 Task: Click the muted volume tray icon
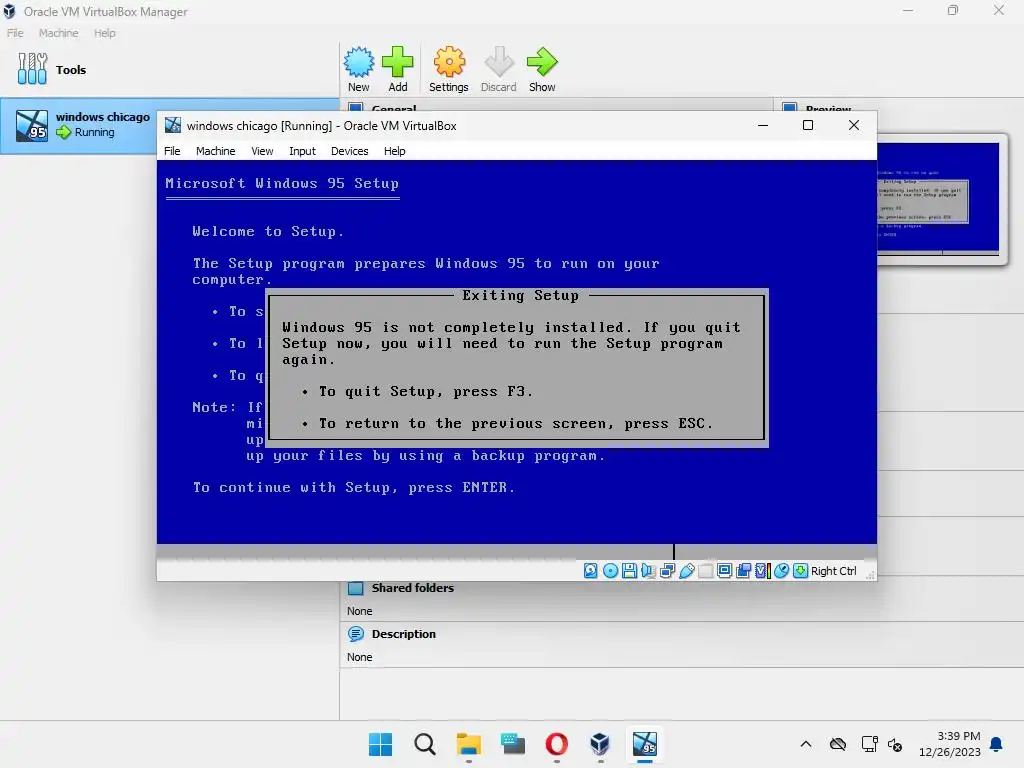tap(895, 744)
